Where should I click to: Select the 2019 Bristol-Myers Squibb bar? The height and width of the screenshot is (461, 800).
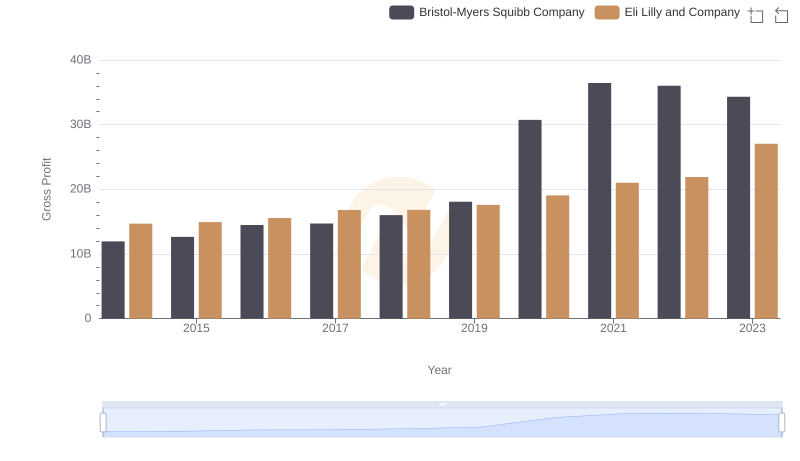tap(461, 260)
